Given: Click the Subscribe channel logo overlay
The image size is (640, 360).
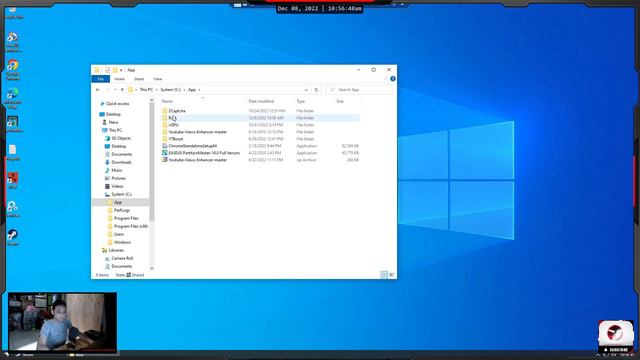Looking at the screenshot, I should [616, 336].
